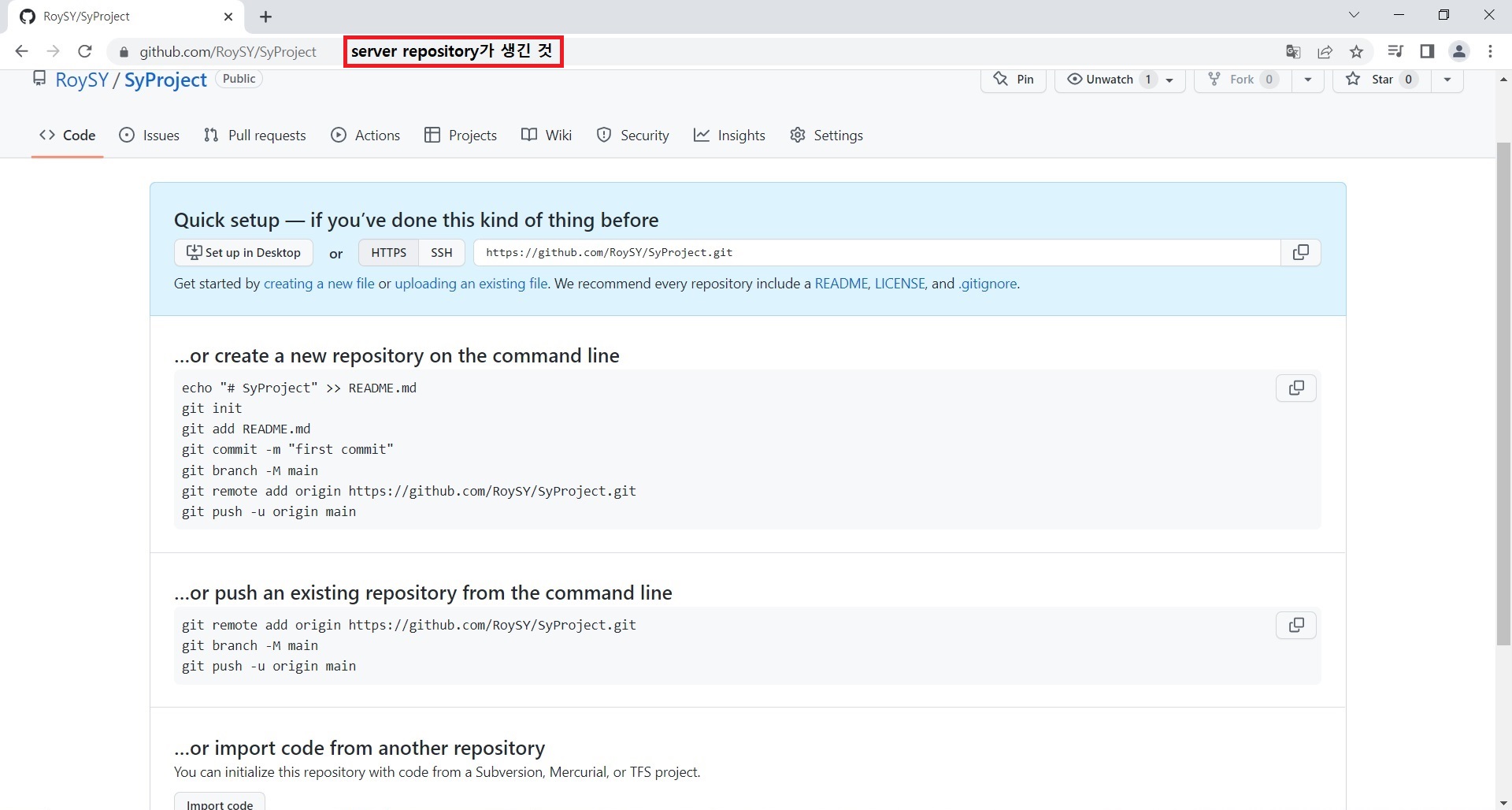Open the SyProject repository name link
The image size is (1512, 810).
165,80
